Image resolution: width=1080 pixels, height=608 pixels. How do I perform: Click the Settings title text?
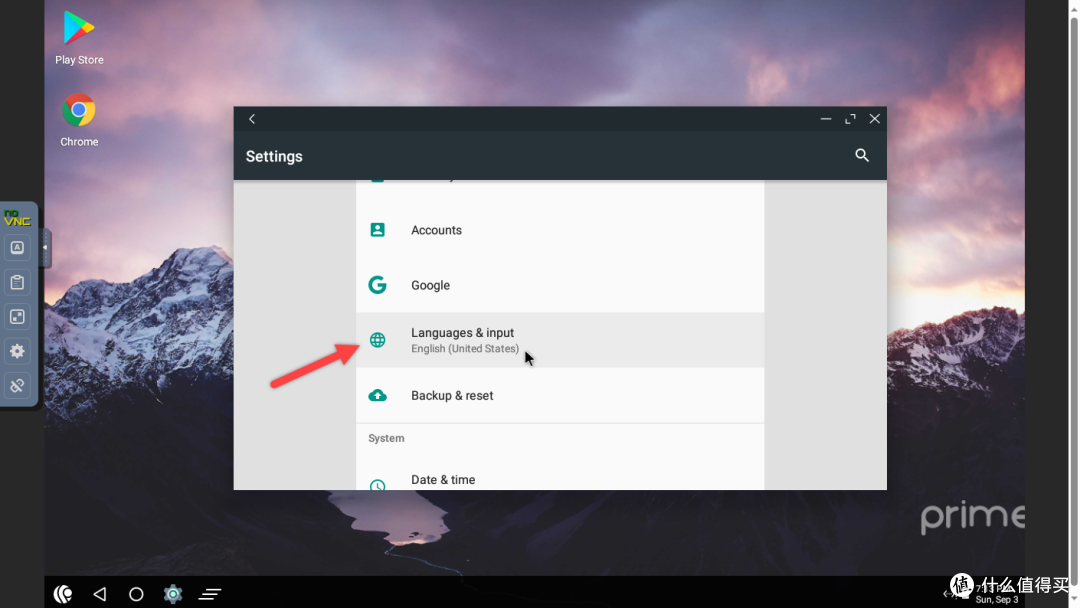coord(274,156)
